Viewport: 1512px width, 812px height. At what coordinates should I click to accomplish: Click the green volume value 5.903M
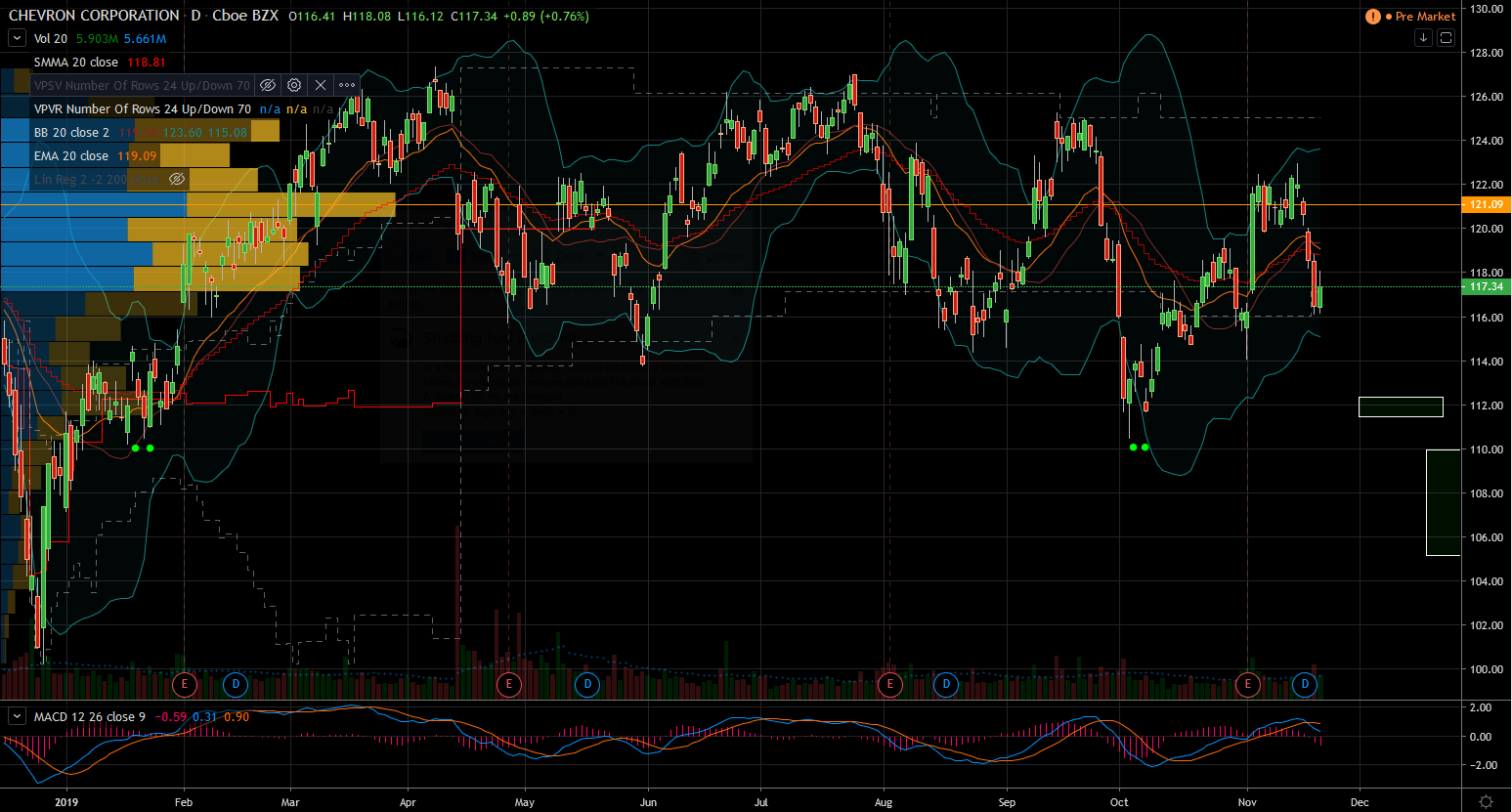[x=98, y=38]
